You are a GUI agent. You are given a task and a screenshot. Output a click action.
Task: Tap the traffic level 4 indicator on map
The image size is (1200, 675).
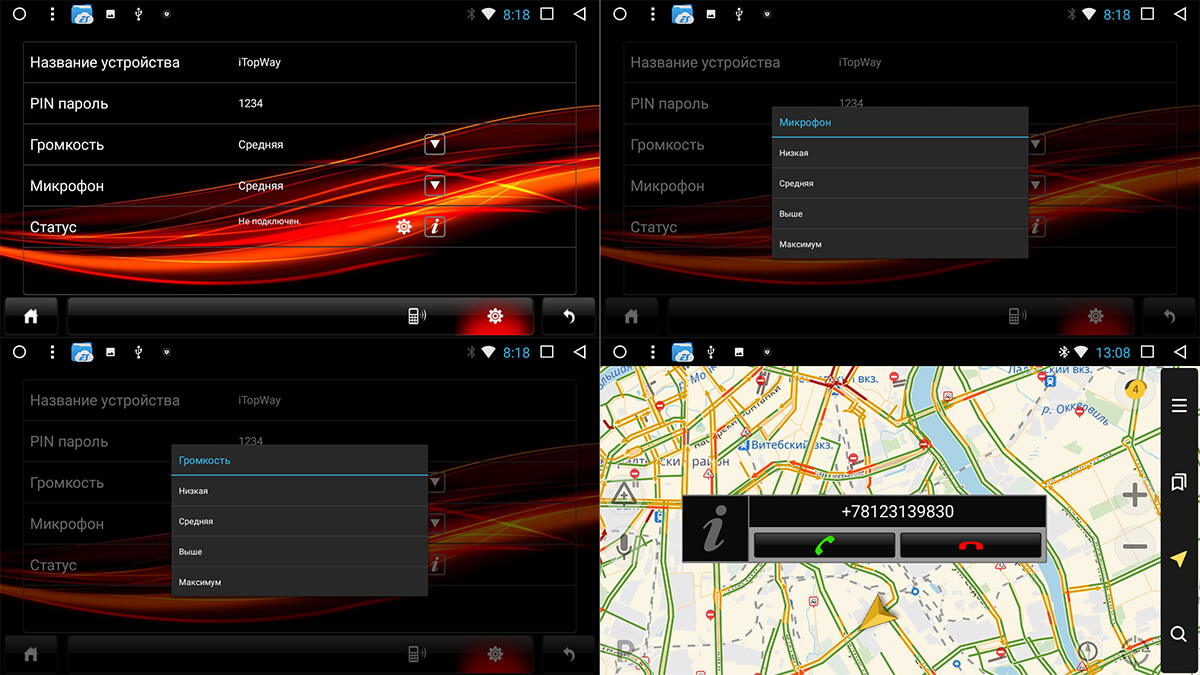pos(1134,390)
